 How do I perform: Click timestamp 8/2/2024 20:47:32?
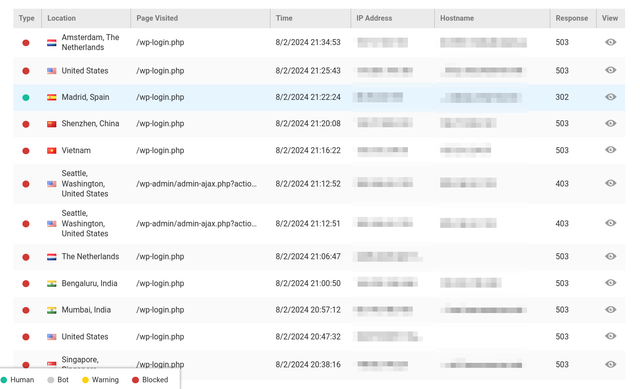pyautogui.click(x=308, y=337)
